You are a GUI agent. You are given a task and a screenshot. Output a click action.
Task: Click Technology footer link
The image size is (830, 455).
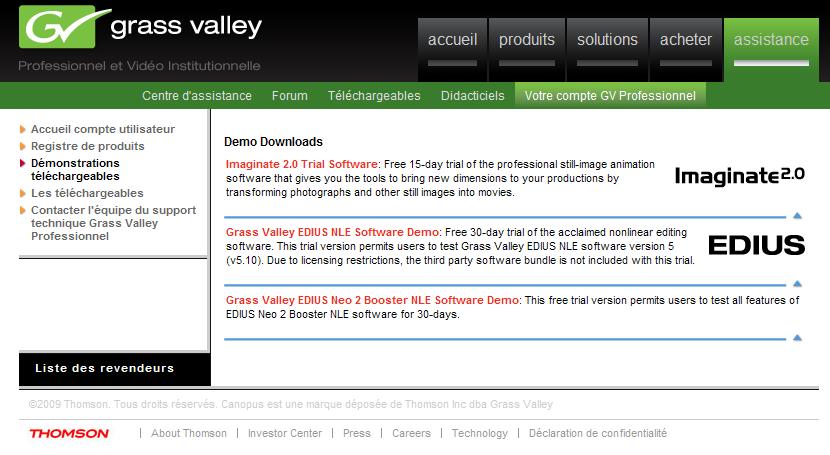[x=480, y=433]
